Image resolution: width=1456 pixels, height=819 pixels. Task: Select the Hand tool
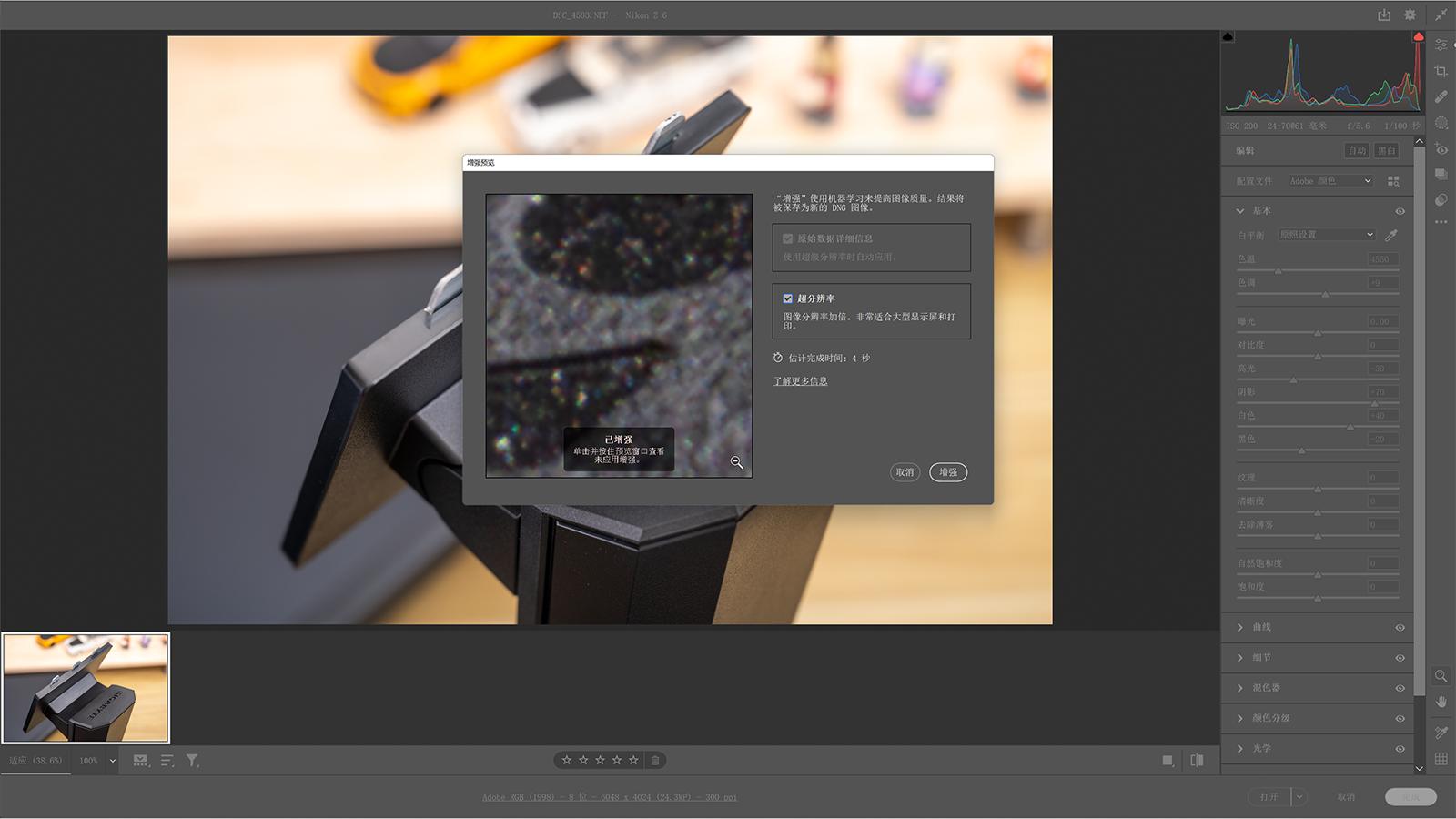click(1441, 702)
